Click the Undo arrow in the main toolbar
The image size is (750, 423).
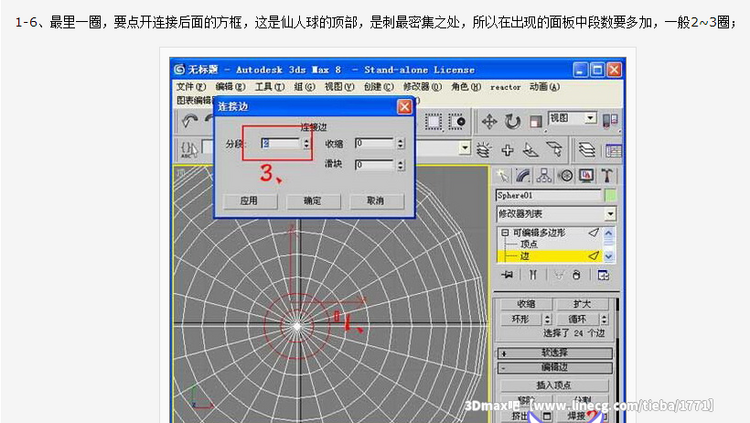point(190,122)
